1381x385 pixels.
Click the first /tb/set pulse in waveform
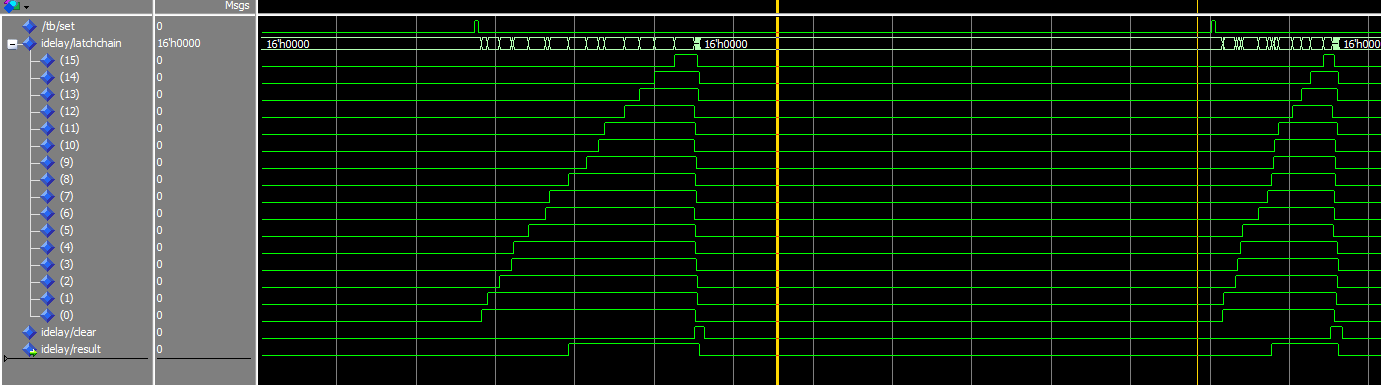pos(476,25)
